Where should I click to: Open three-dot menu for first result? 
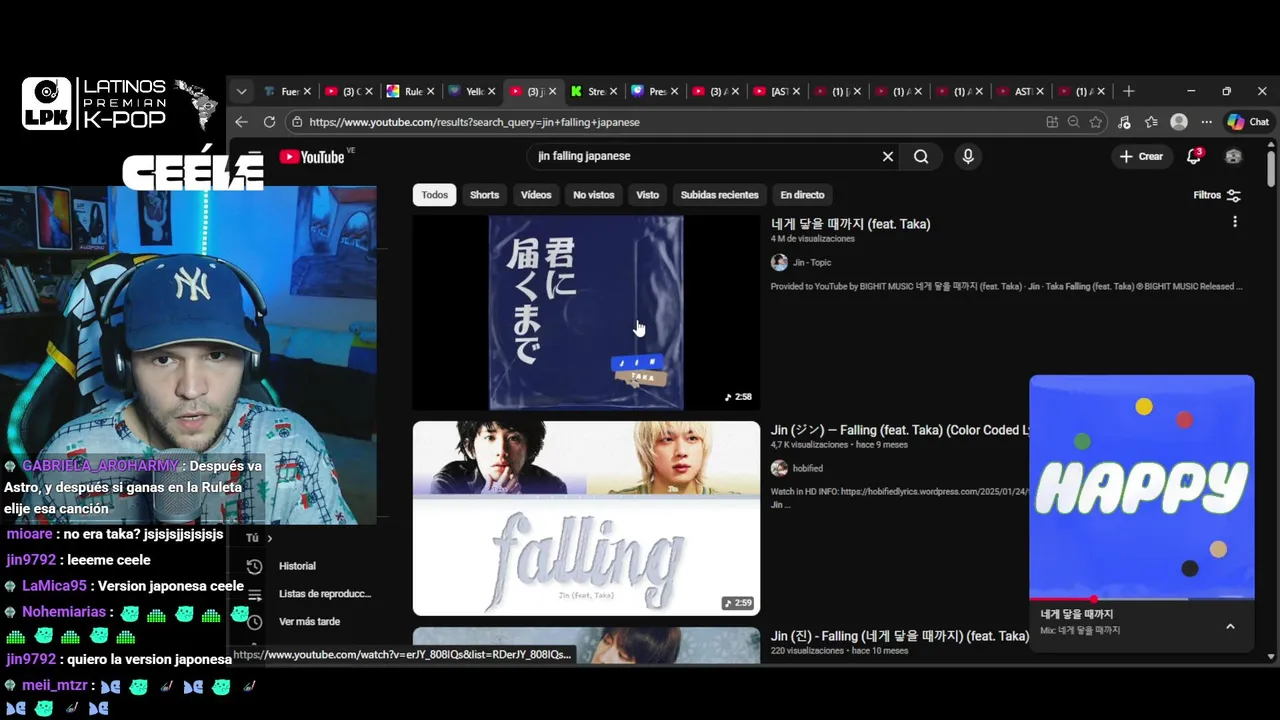click(x=1235, y=222)
